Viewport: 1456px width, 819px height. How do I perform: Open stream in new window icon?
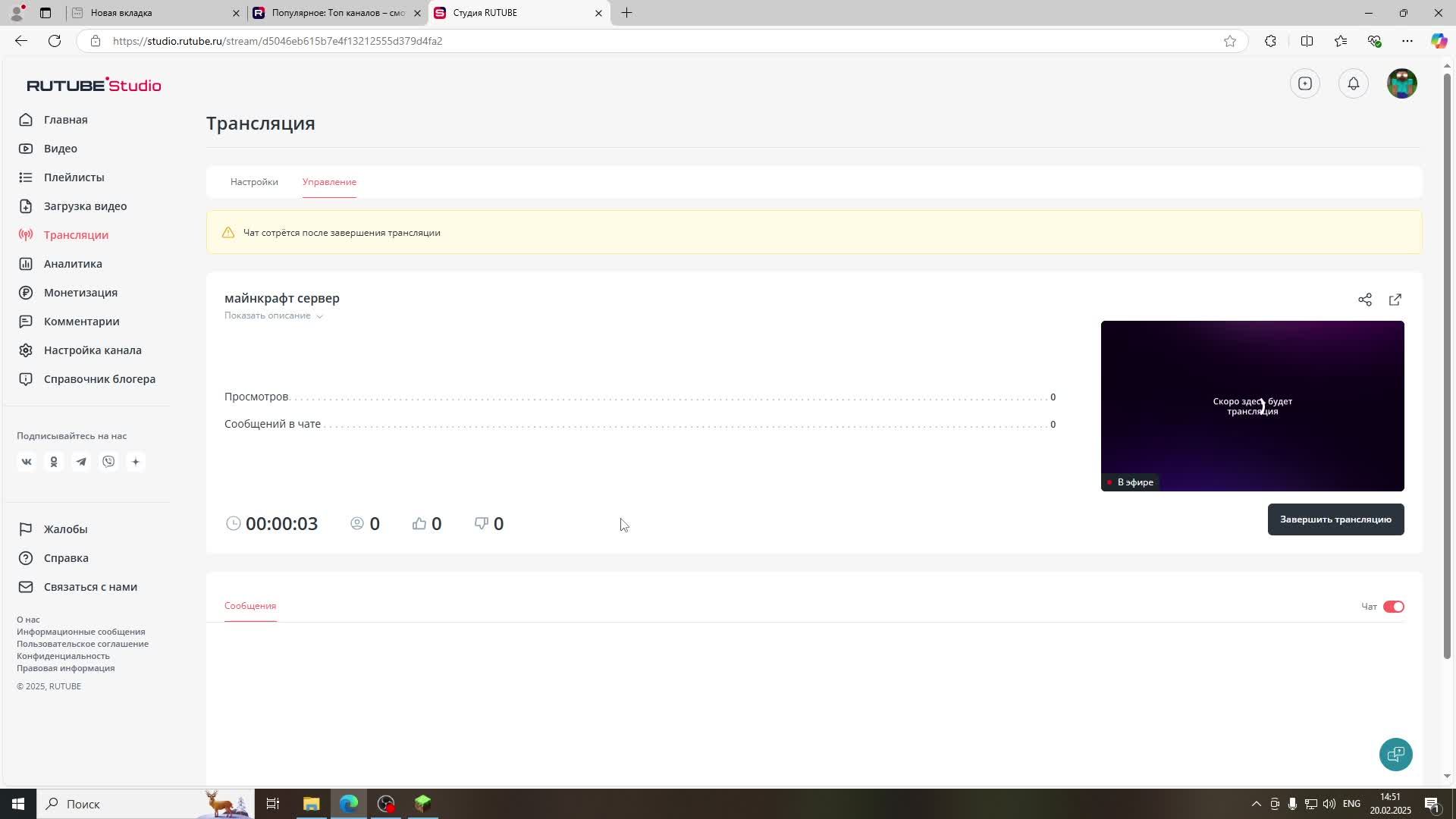pos(1395,300)
